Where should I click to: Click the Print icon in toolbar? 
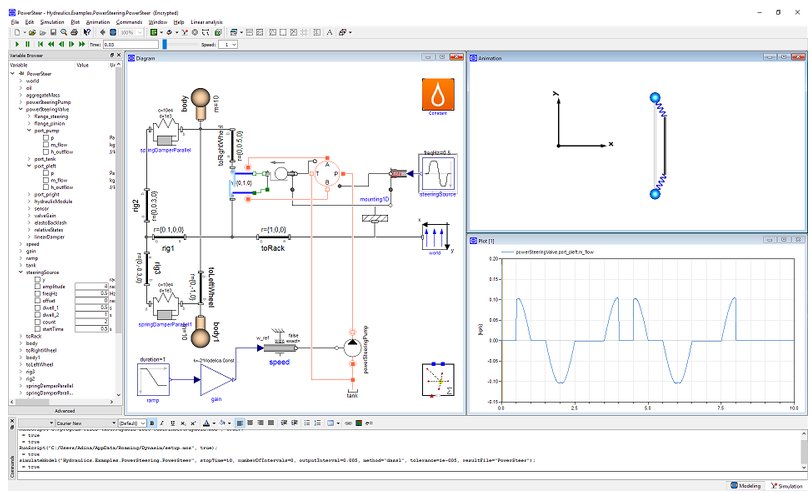[x=75, y=32]
